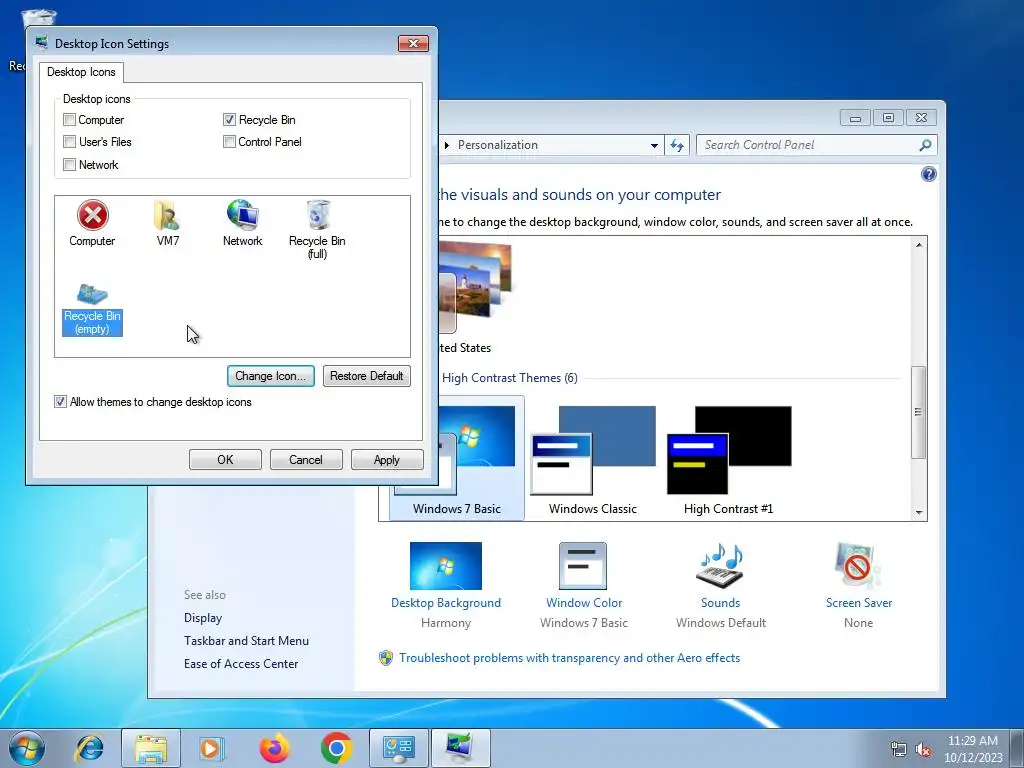This screenshot has height=768, width=1024.
Task: Click the Personalization breadcrumb arrow
Action: (x=447, y=145)
